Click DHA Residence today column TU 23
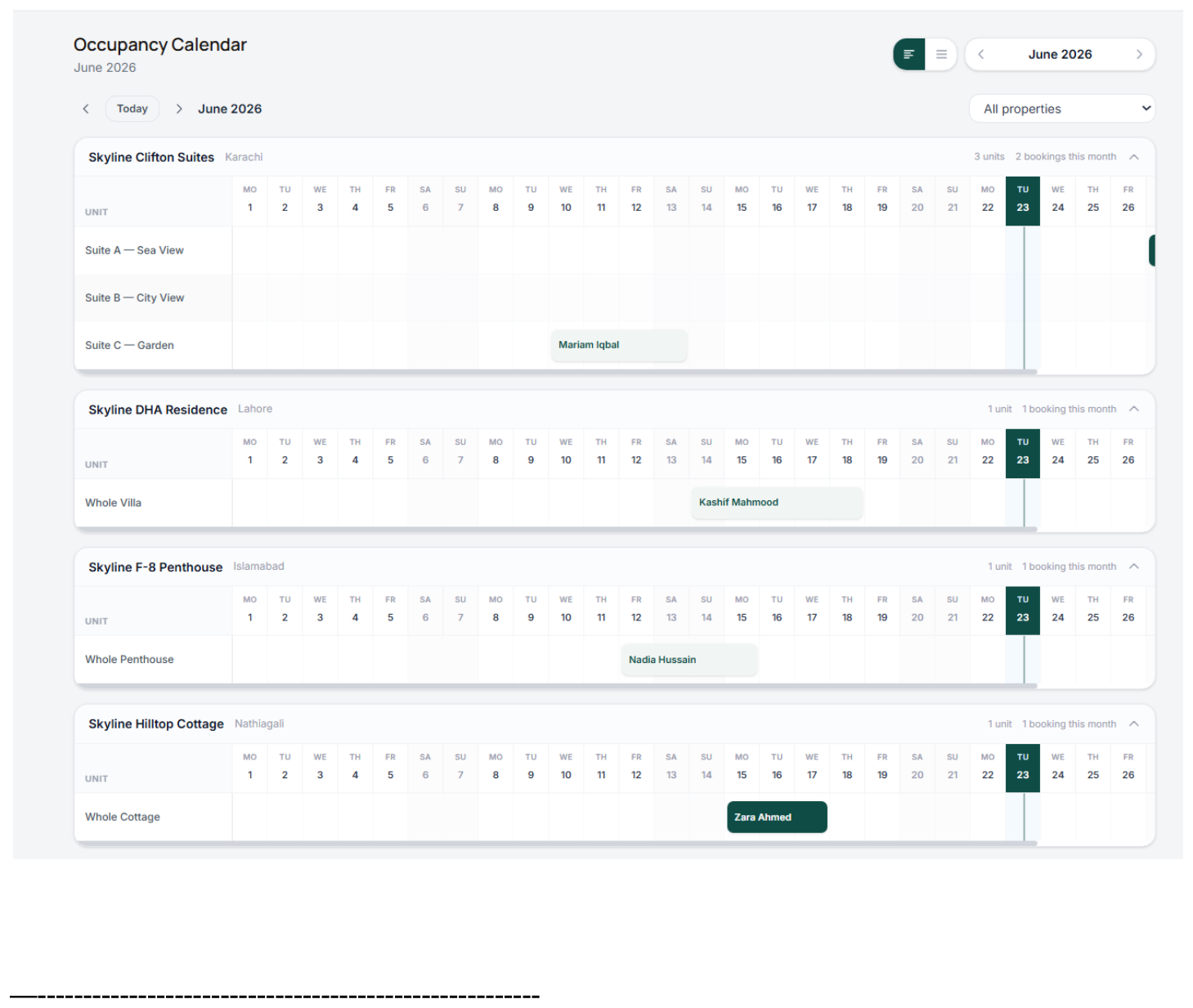This screenshot has height=1008, width=1193. coord(1023,452)
